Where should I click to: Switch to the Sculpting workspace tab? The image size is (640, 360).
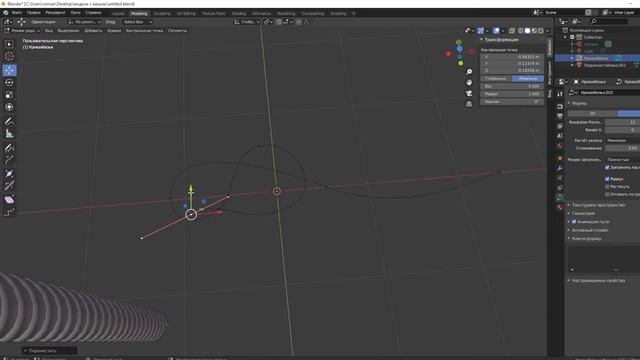[x=162, y=13]
